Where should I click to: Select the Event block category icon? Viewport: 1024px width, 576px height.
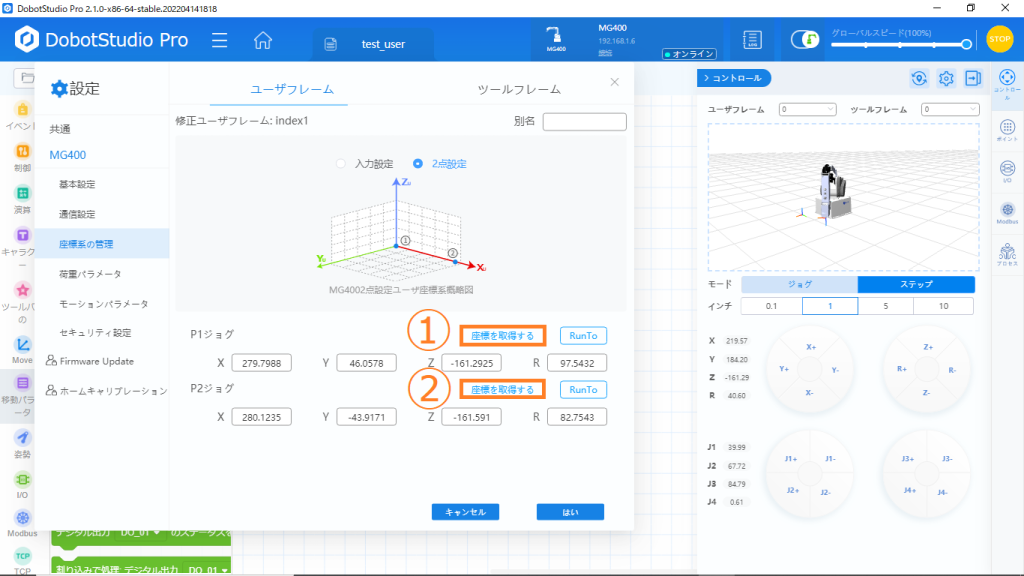[22, 110]
